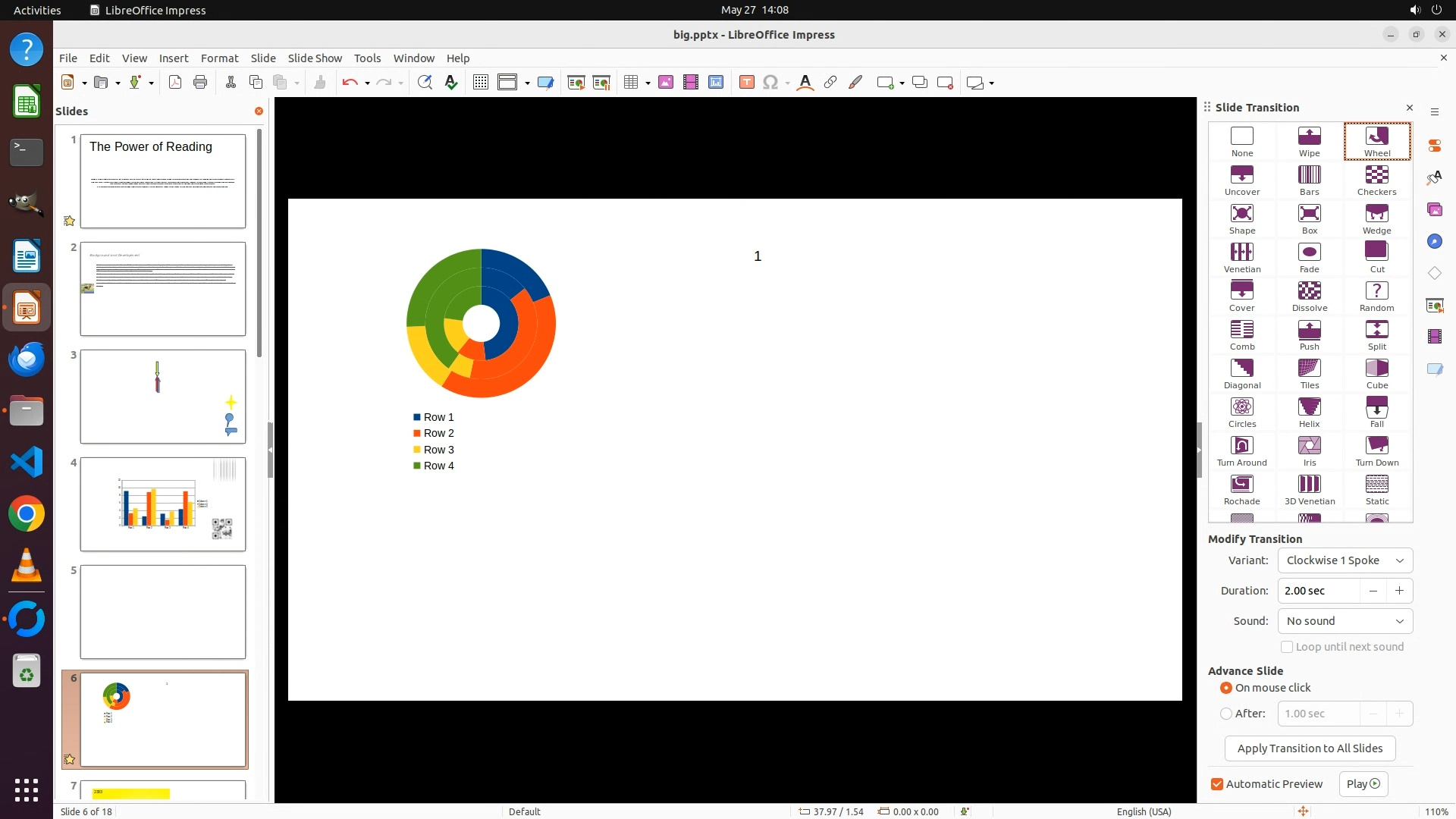1456x819 pixels.
Task: Click Apply Transition to All Slides
Action: [1310, 748]
